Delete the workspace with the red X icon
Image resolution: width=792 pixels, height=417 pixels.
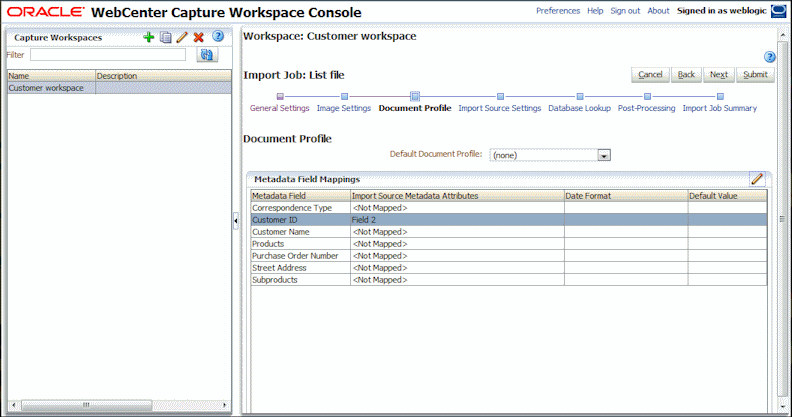pyautogui.click(x=199, y=37)
